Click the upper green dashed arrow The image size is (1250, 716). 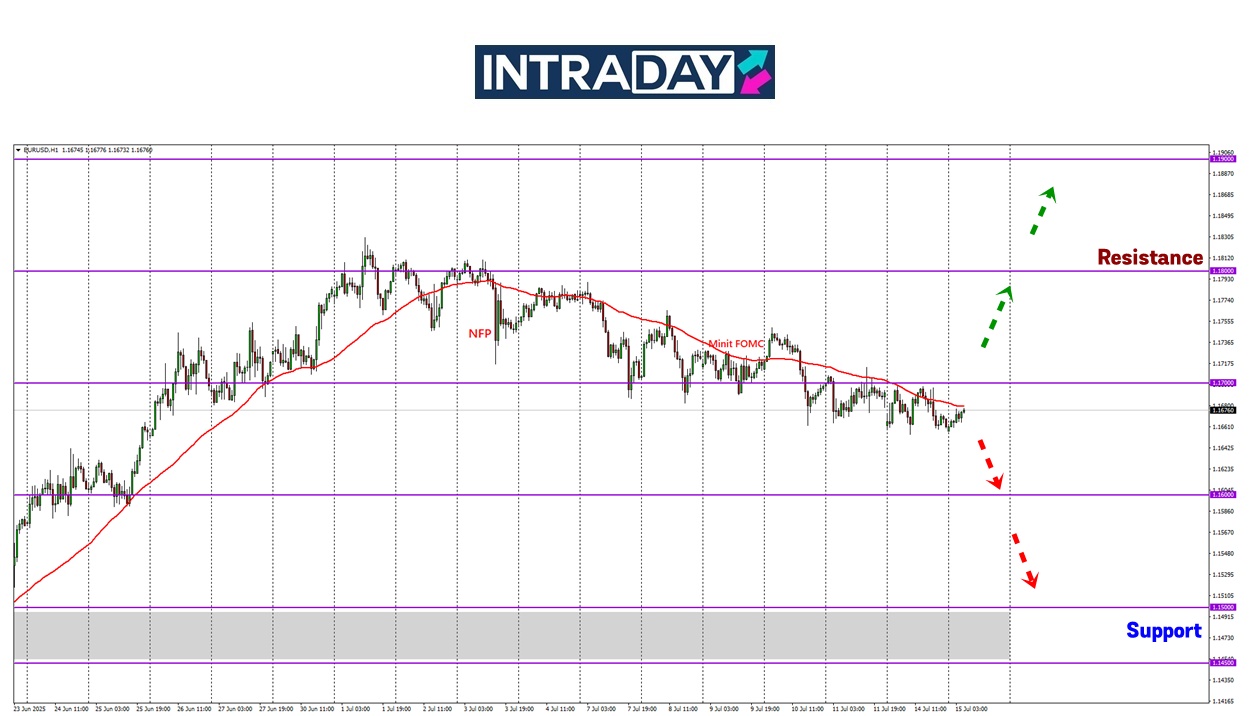click(1043, 210)
